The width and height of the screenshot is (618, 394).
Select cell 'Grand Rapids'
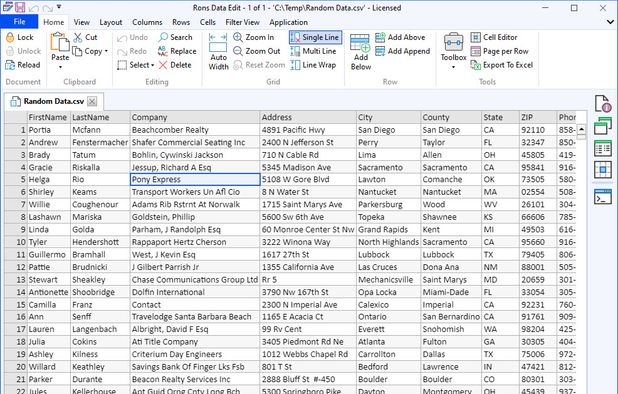point(388,229)
